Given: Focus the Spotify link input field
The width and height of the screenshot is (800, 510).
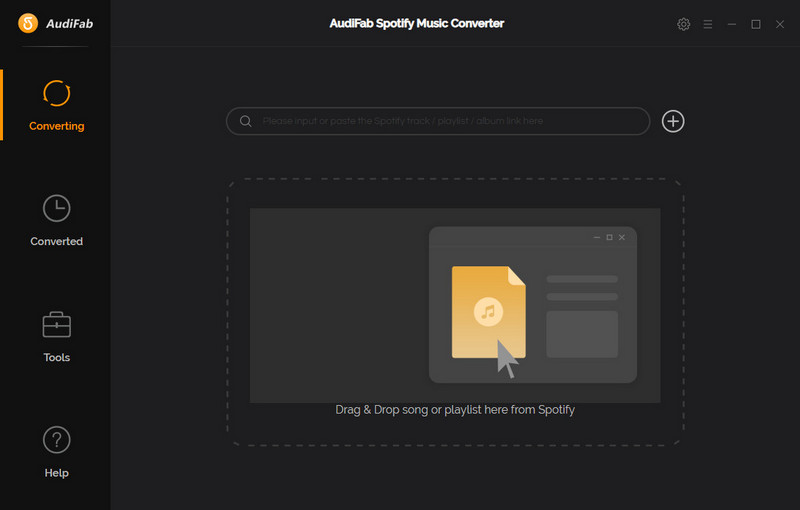Looking at the screenshot, I should point(438,121).
